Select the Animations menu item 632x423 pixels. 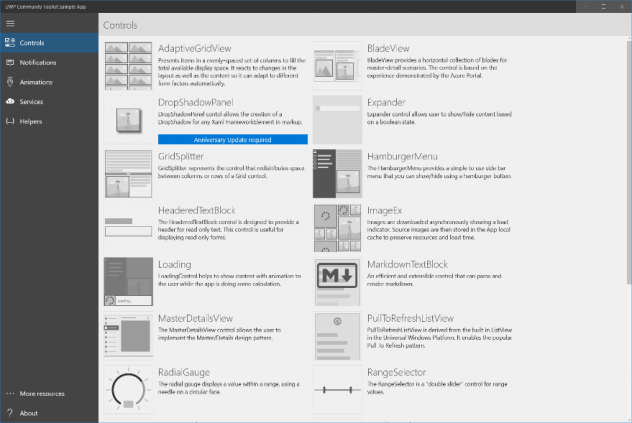(x=37, y=82)
